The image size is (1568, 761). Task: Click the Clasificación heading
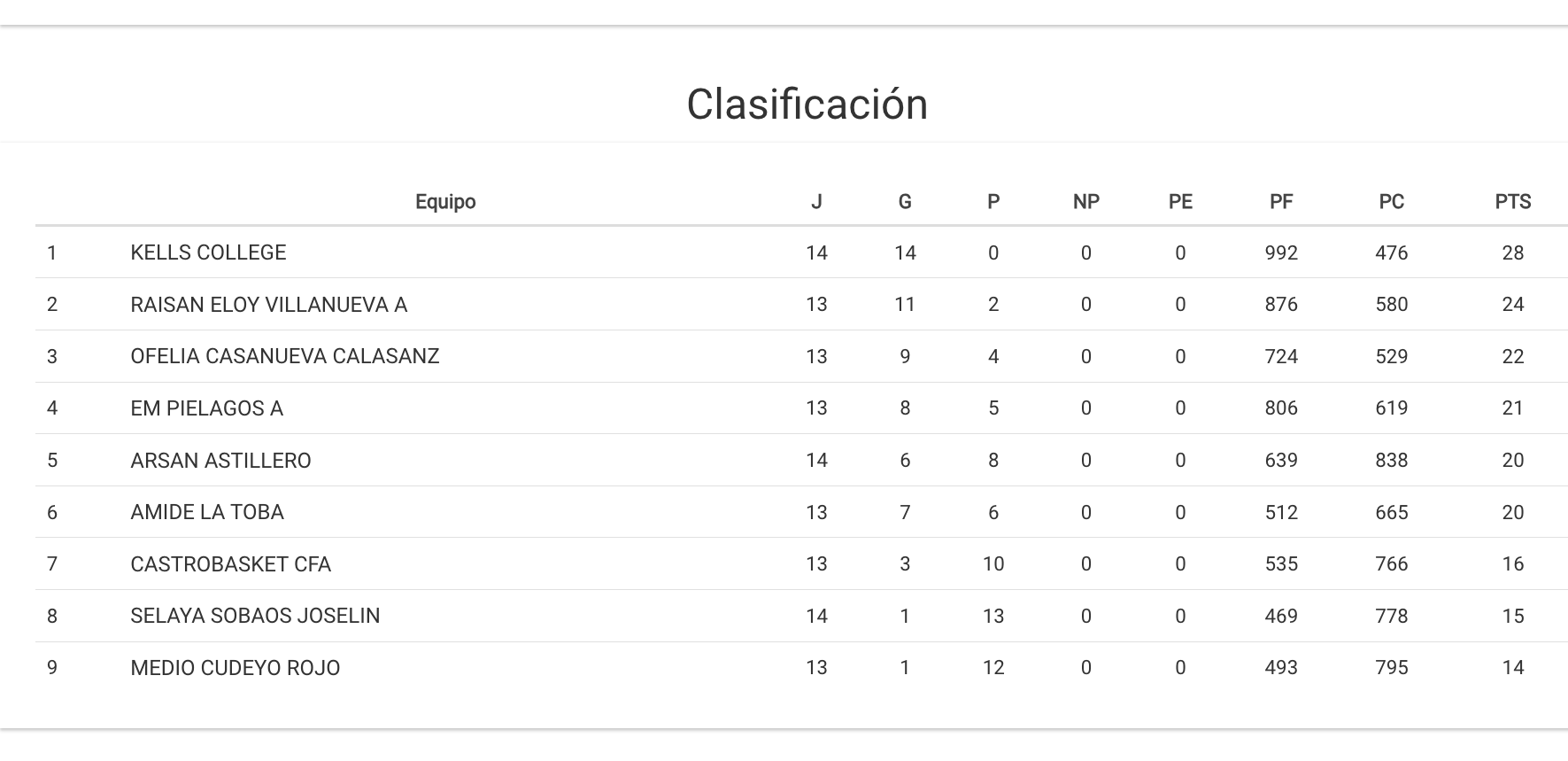click(807, 105)
